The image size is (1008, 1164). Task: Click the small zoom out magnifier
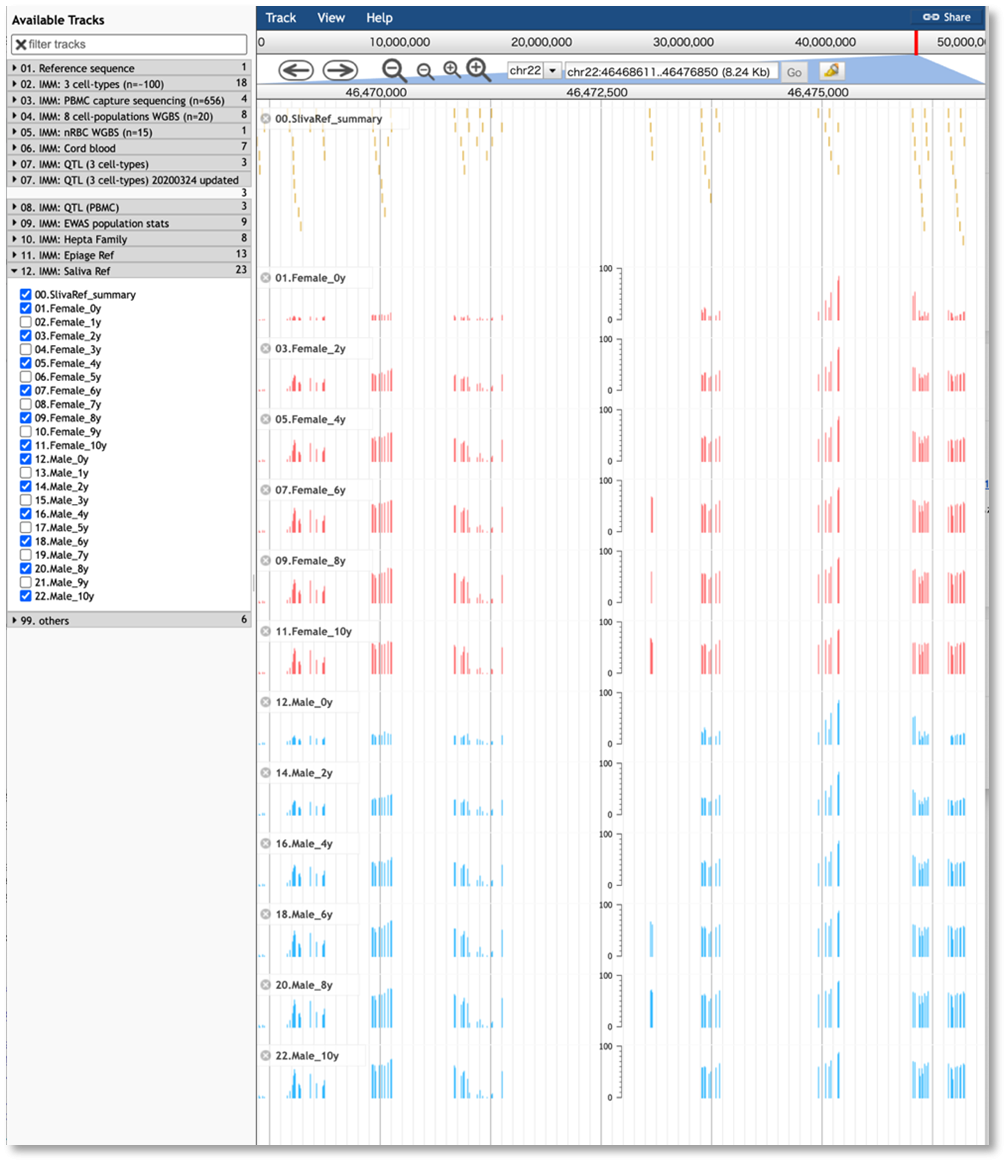click(x=425, y=71)
